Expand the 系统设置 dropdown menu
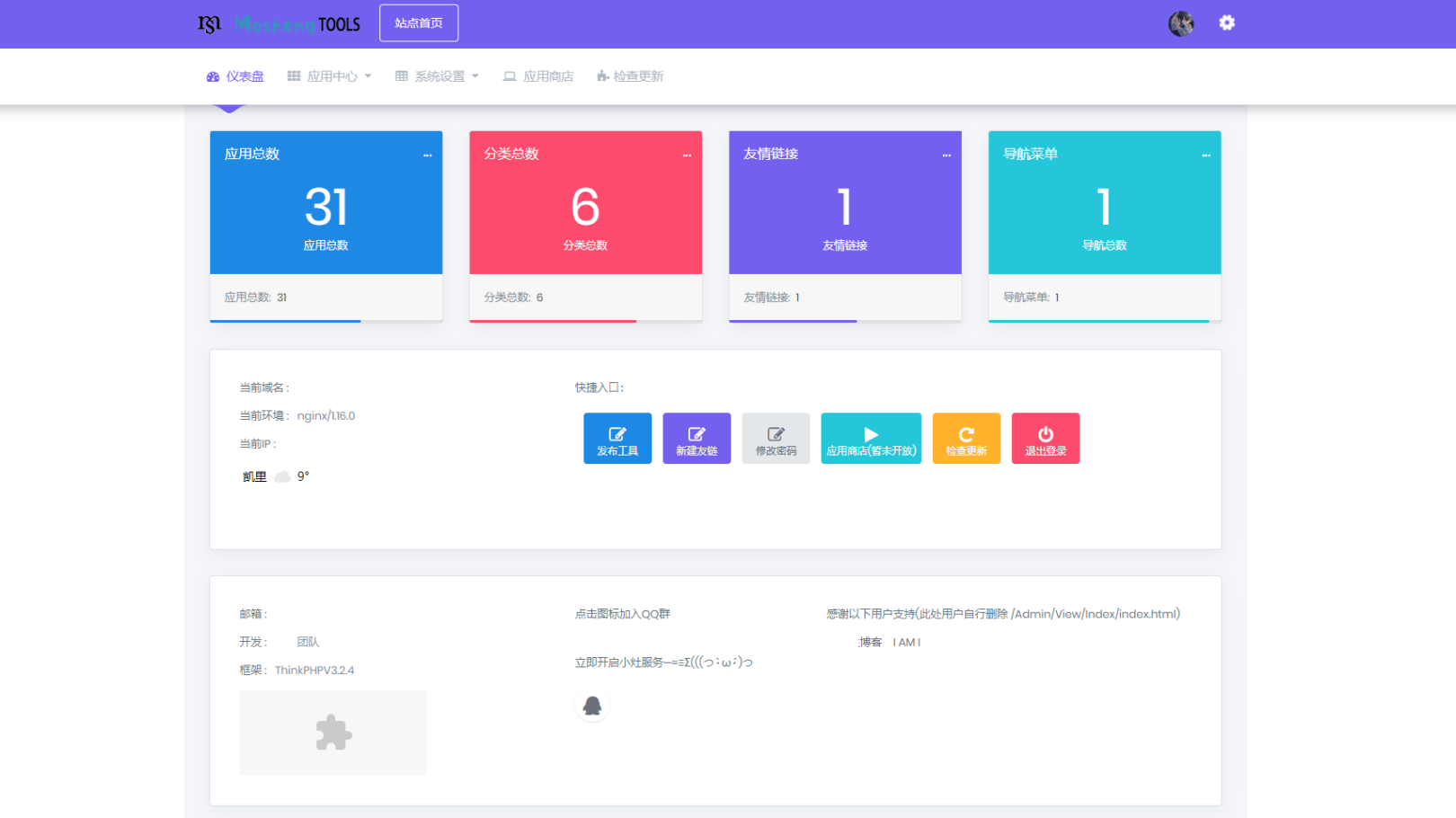Image resolution: width=1456 pixels, height=818 pixels. point(438,76)
